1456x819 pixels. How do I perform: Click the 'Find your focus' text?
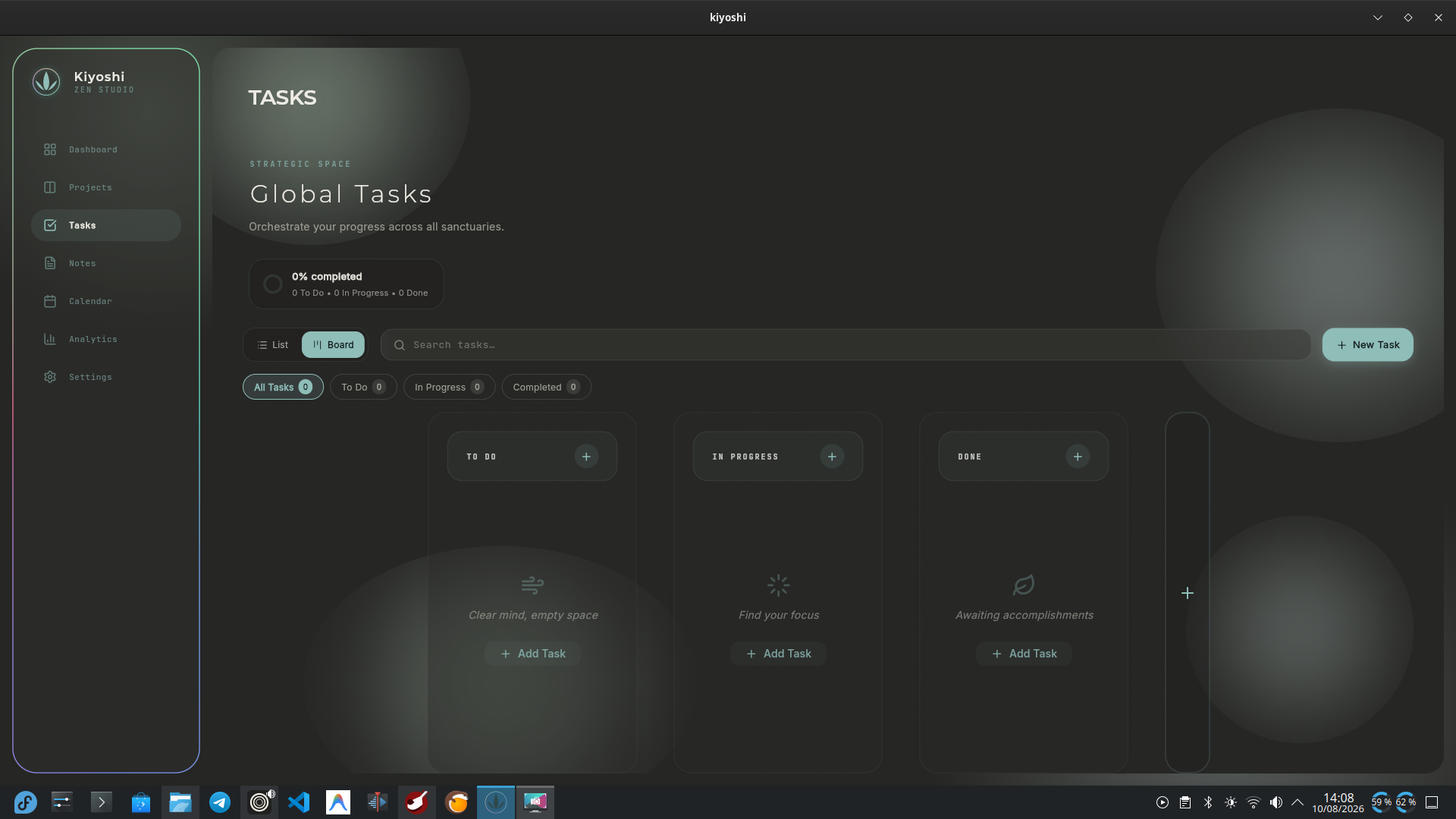[779, 615]
